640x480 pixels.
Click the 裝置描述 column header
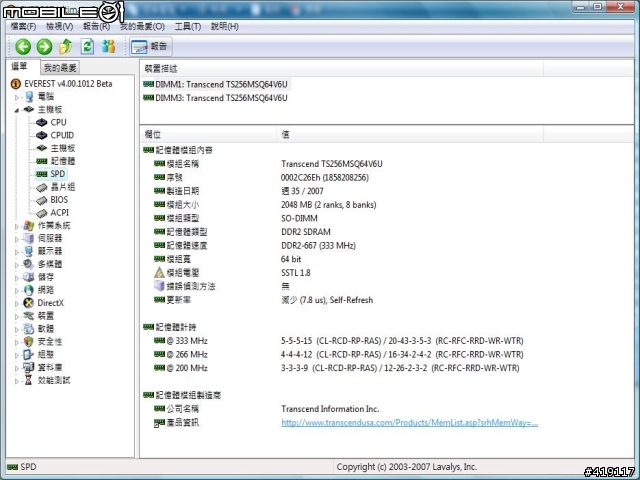pos(342,69)
